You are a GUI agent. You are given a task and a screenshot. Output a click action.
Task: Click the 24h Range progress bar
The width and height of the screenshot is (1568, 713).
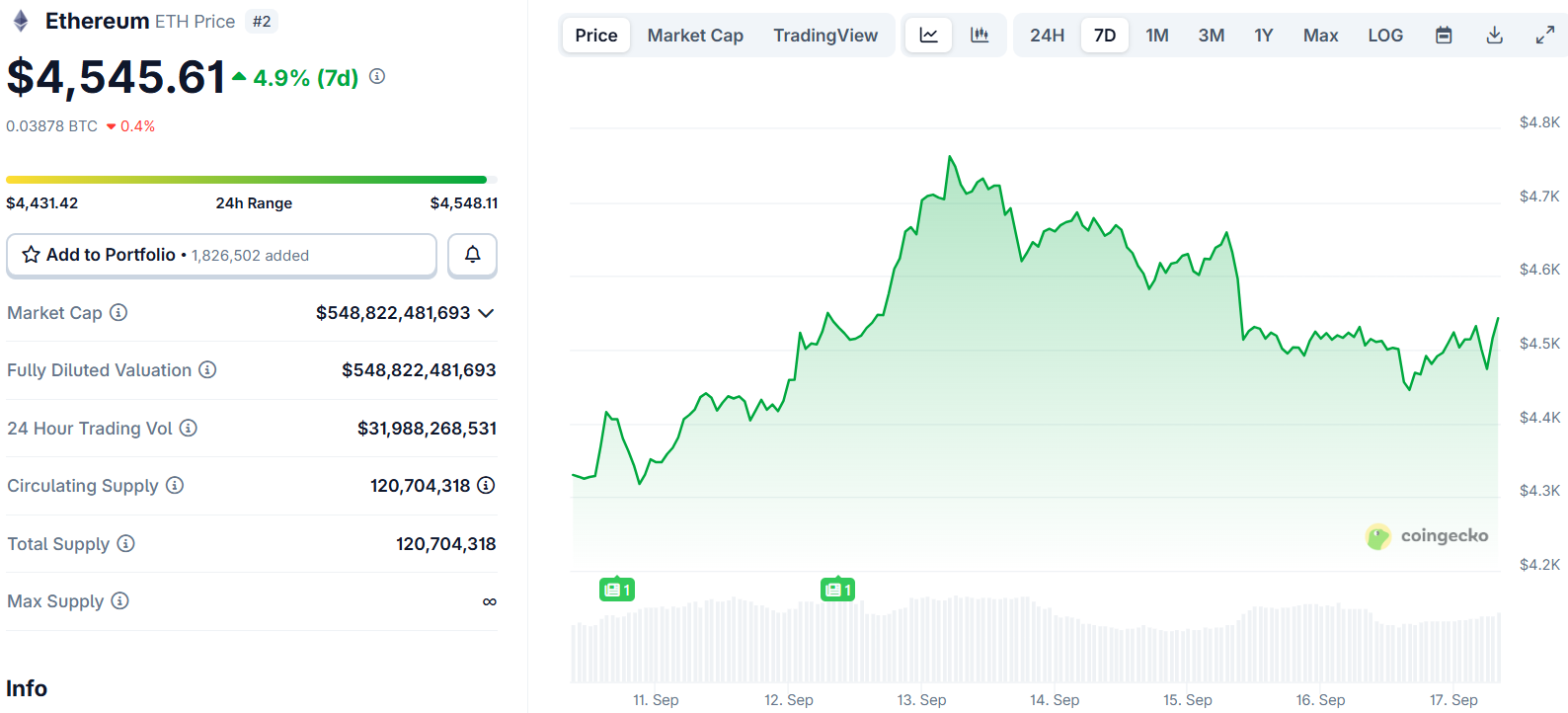(252, 180)
